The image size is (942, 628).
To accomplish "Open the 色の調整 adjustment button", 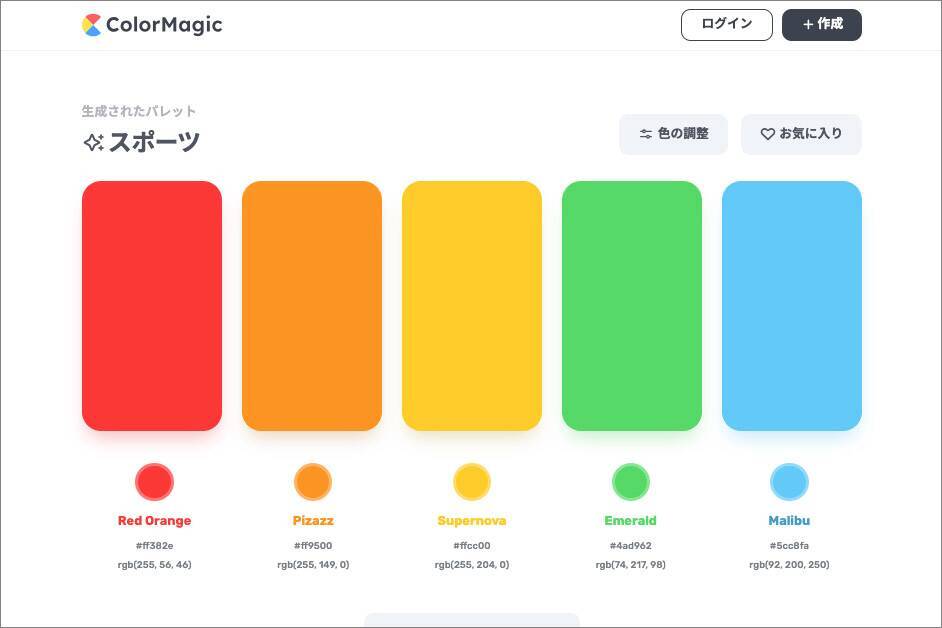I will 673,134.
